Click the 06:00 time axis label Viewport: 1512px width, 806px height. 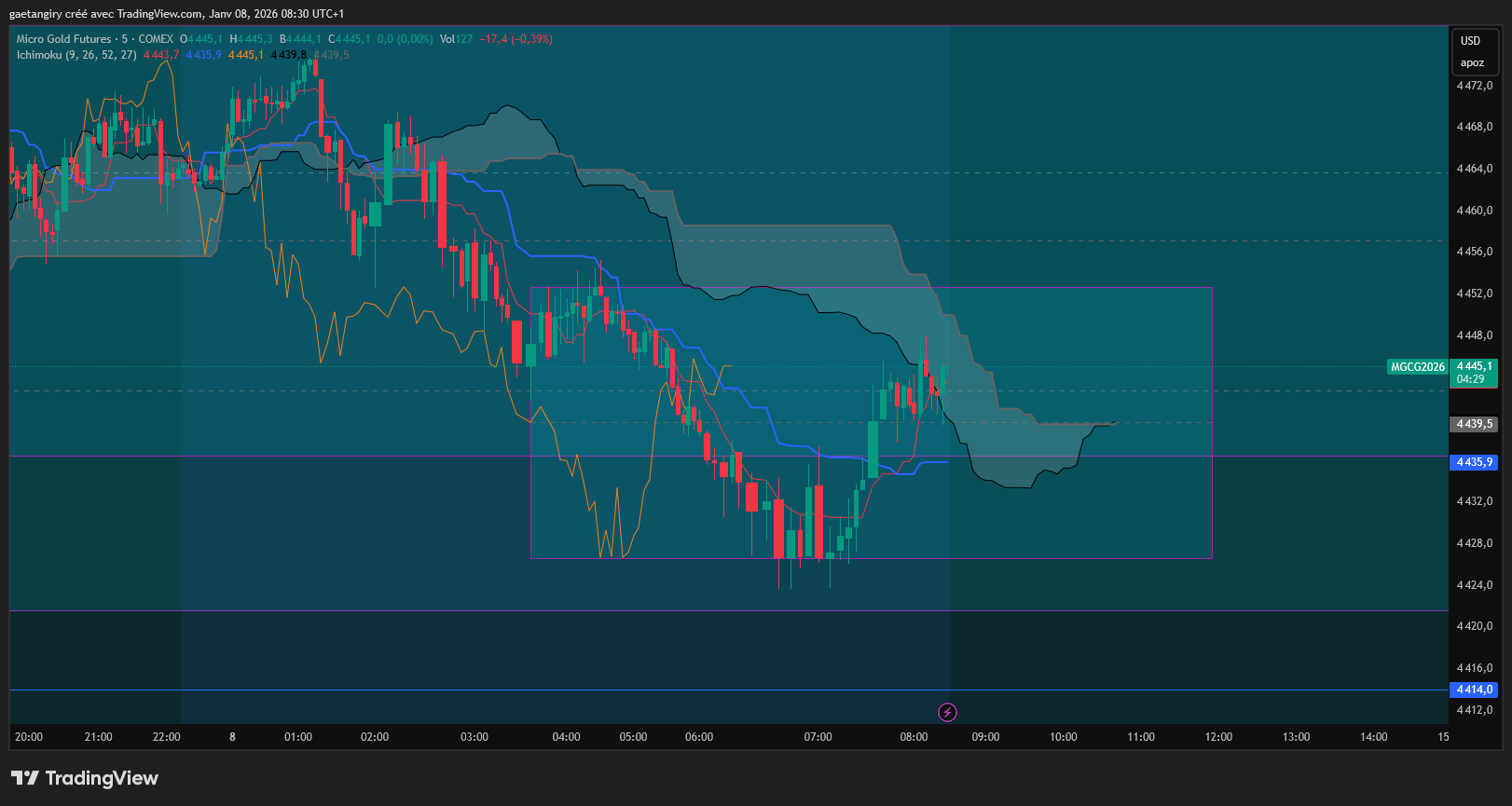[x=699, y=737]
